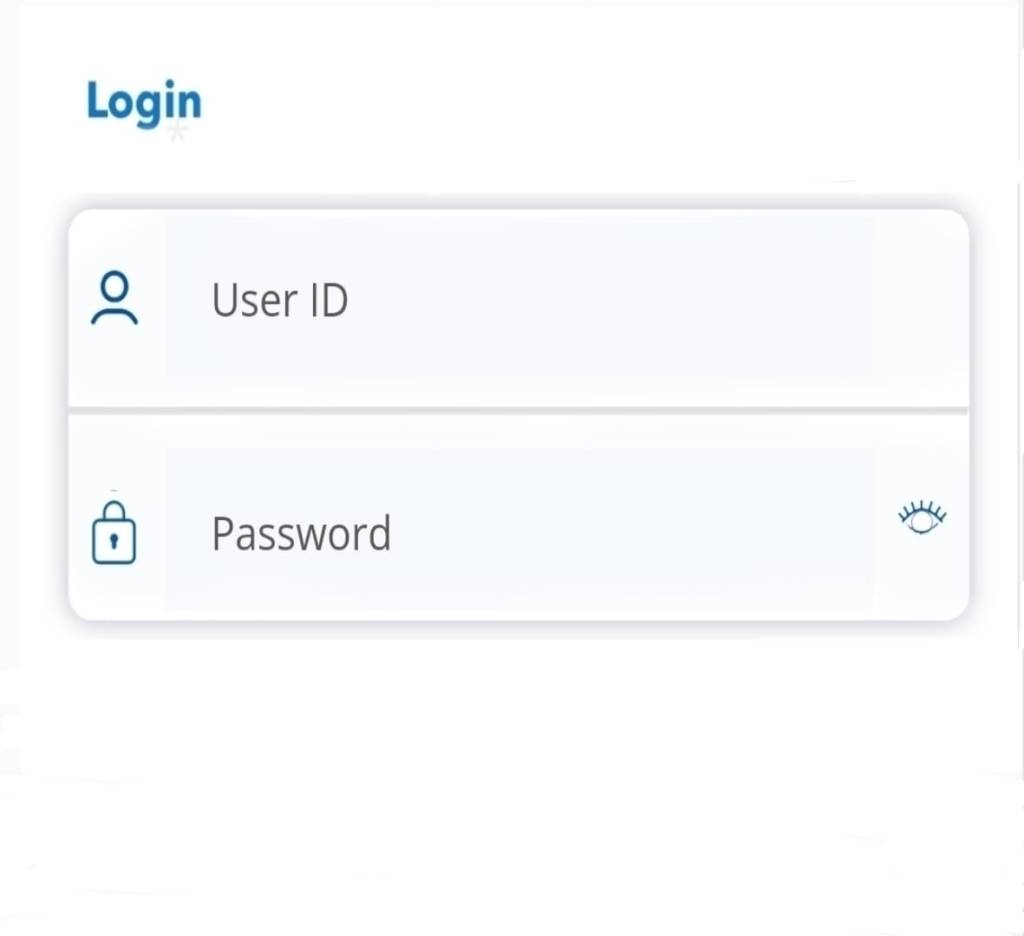Tap the account avatar outline icon
1024x936 pixels.
[115, 299]
